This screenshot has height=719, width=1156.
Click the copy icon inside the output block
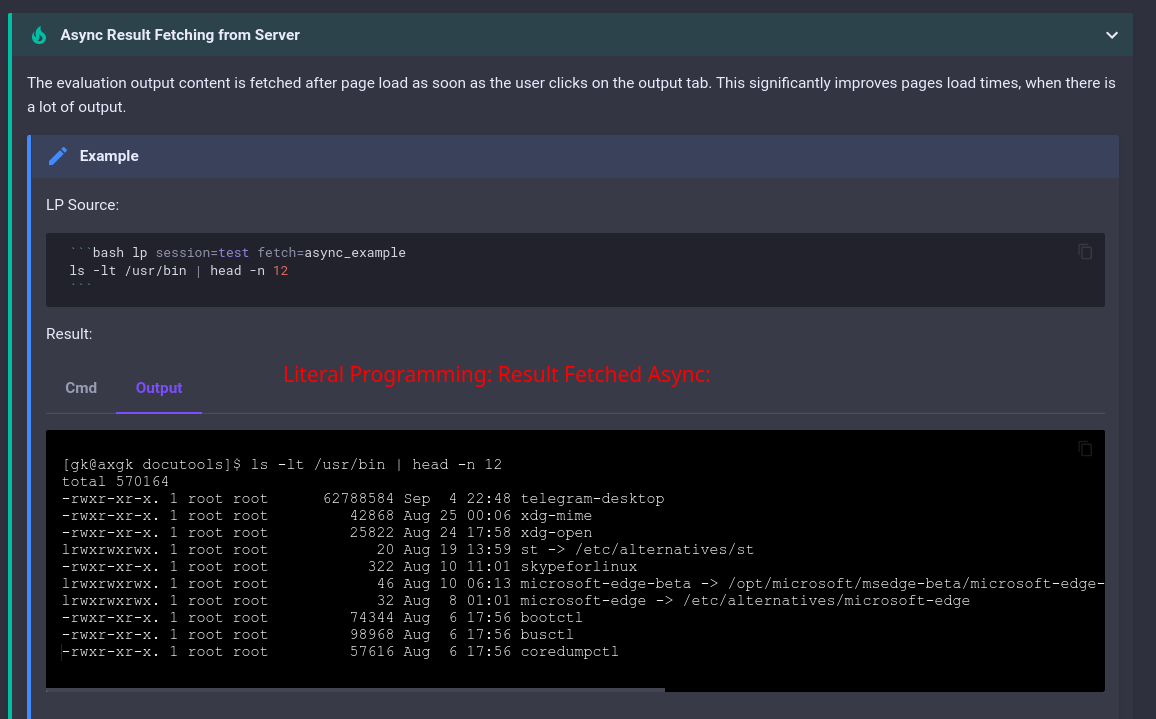tap(1085, 449)
